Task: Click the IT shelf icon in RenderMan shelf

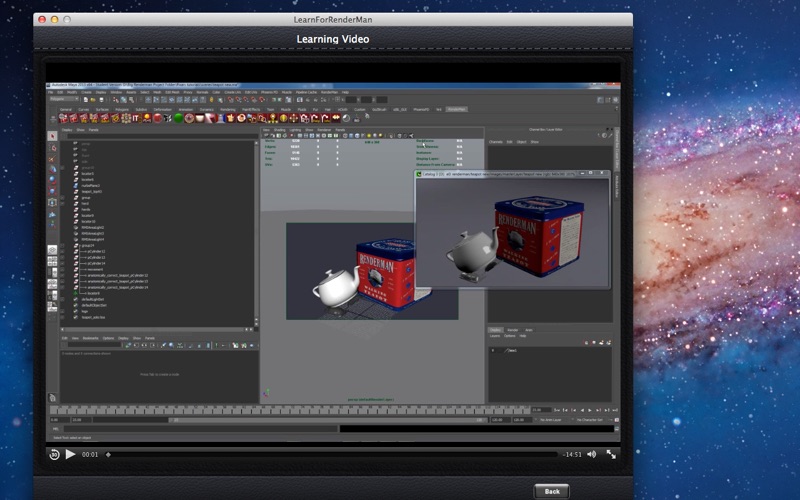Action: pyautogui.click(x=136, y=118)
